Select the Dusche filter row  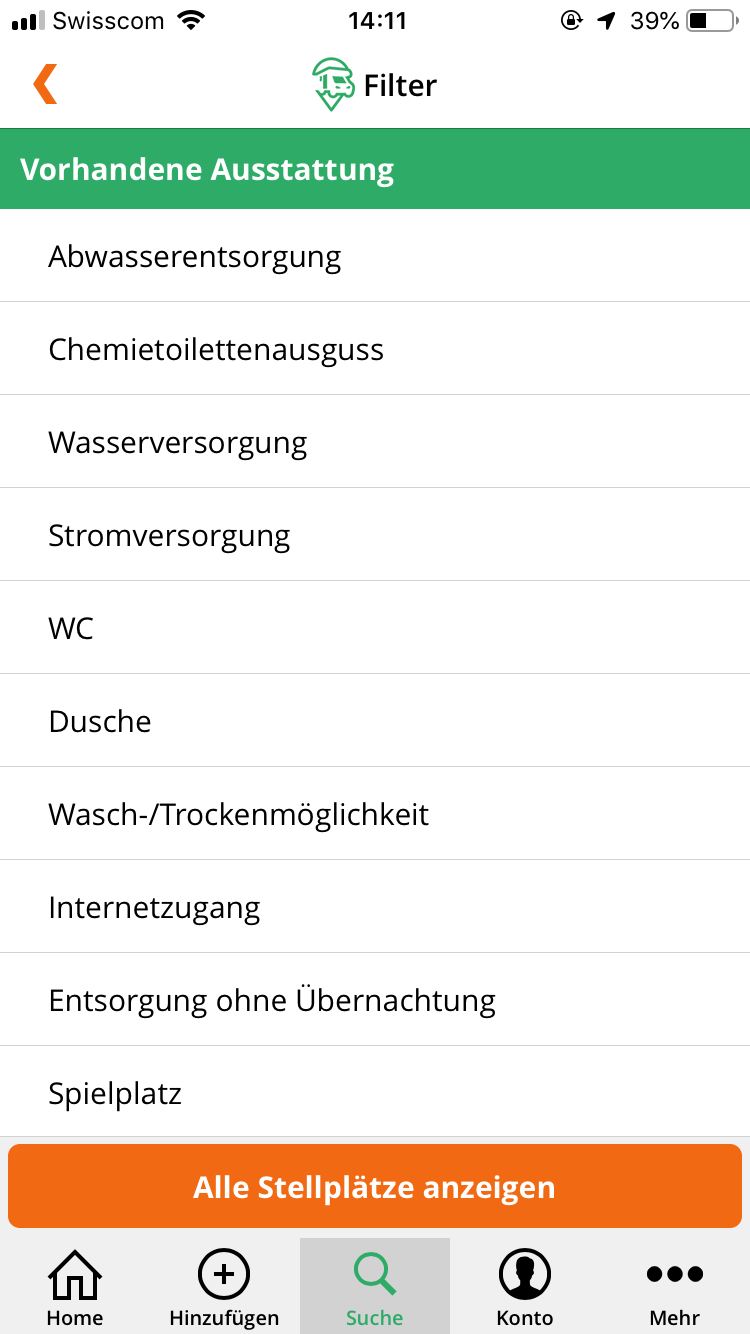coord(375,721)
